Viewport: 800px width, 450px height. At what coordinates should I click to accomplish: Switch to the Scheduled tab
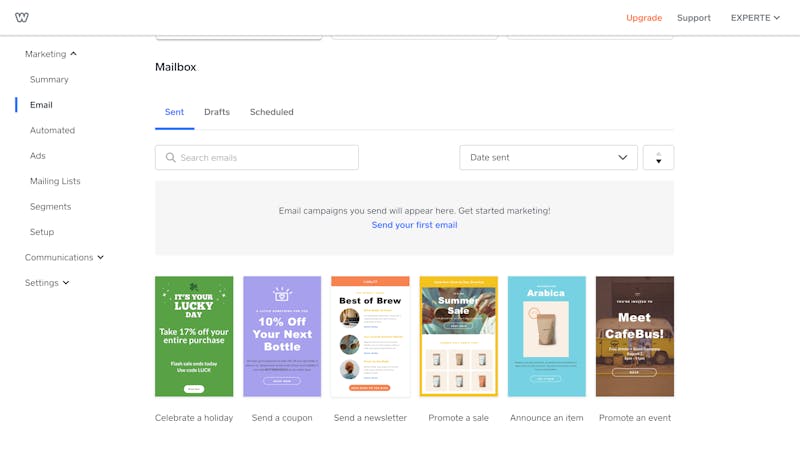coord(271,112)
